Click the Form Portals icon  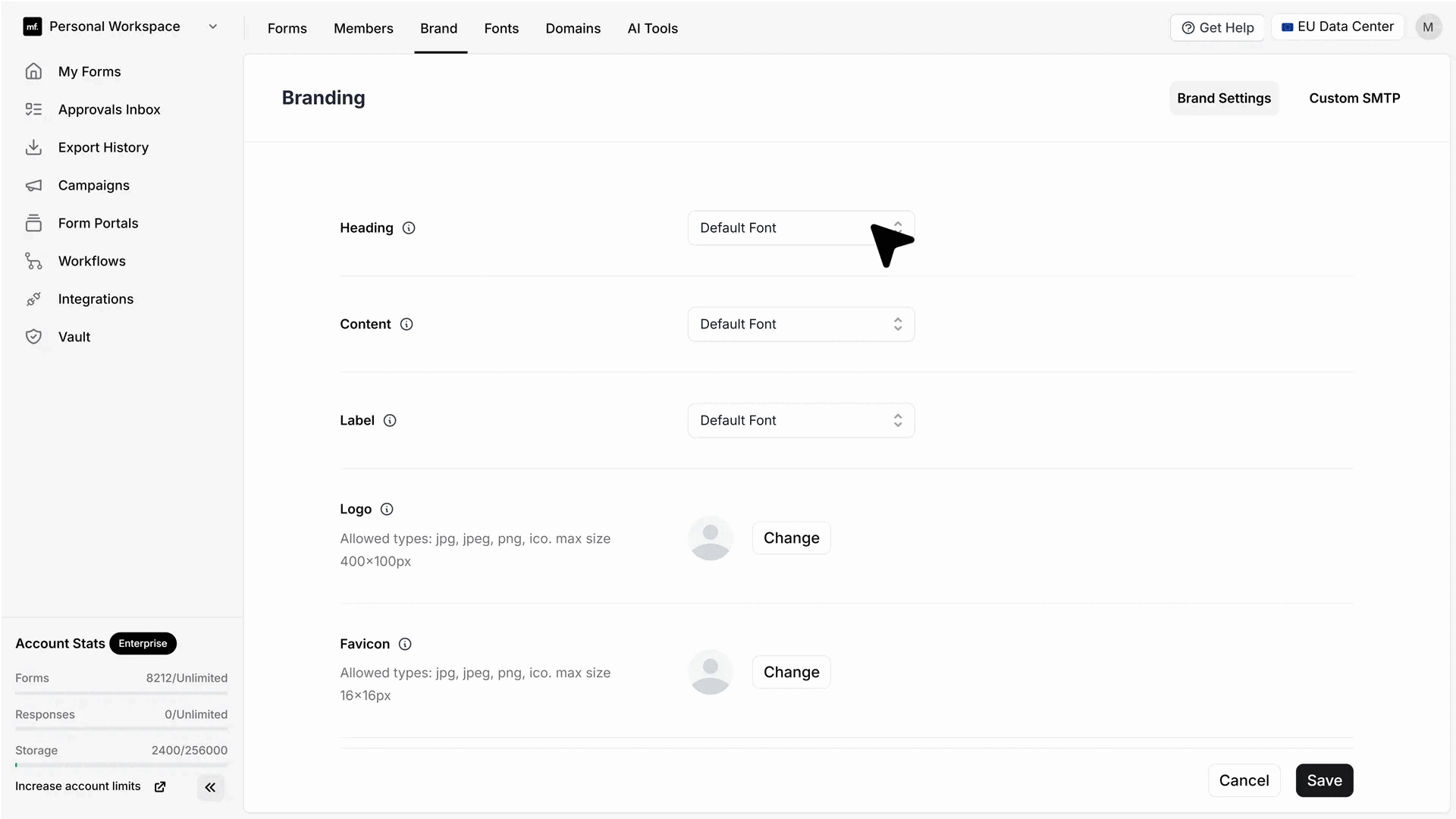click(33, 223)
